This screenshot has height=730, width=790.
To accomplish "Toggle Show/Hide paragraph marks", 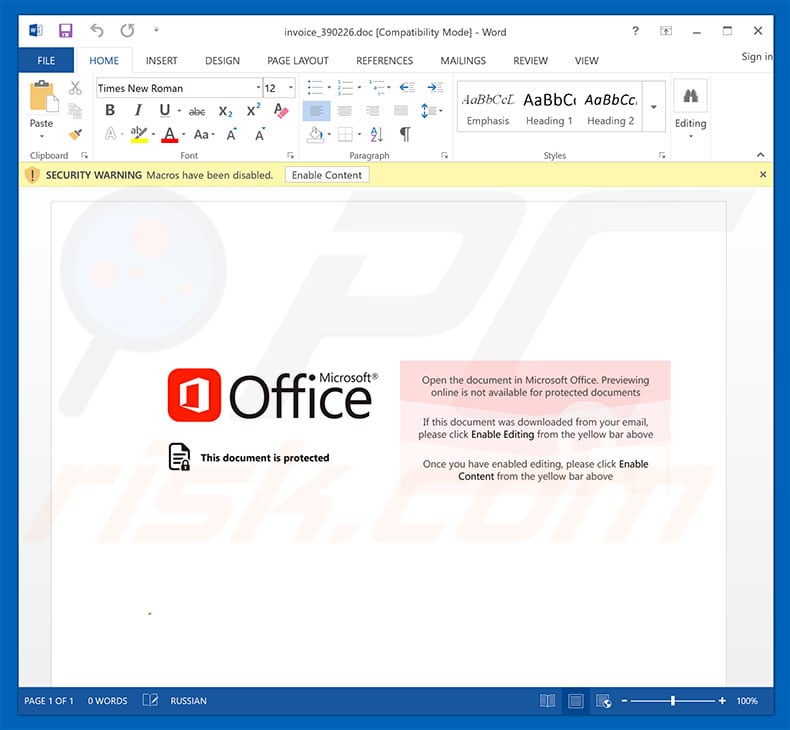I will [x=405, y=135].
